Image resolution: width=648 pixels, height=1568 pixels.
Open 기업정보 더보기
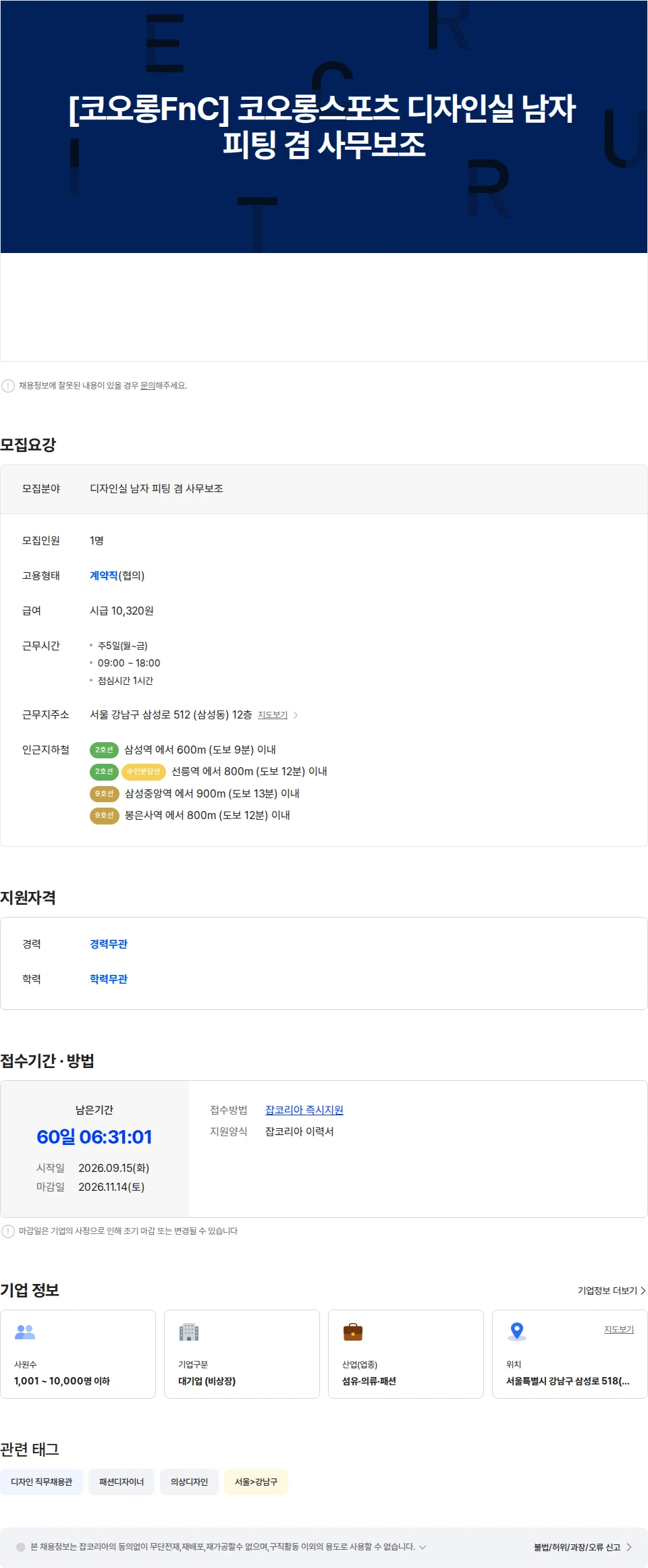[x=612, y=1291]
